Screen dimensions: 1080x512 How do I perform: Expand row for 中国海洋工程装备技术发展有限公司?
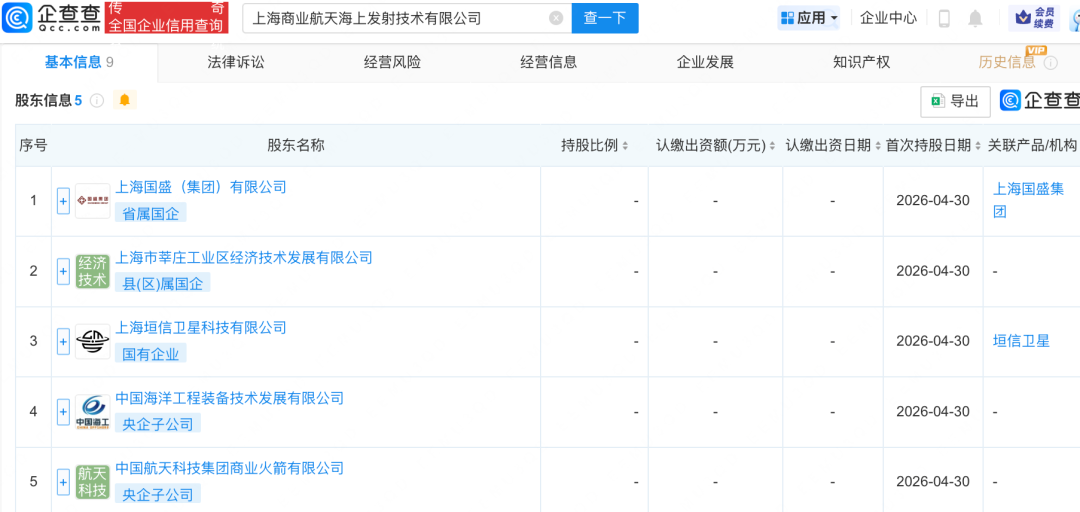pyautogui.click(x=63, y=412)
